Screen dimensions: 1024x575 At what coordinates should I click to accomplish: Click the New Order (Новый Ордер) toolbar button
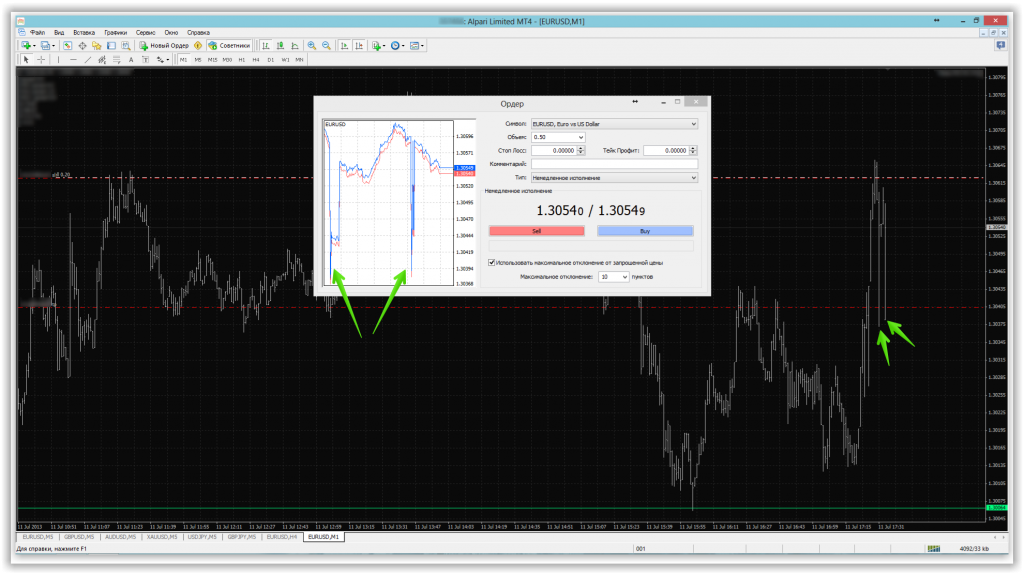(167, 45)
